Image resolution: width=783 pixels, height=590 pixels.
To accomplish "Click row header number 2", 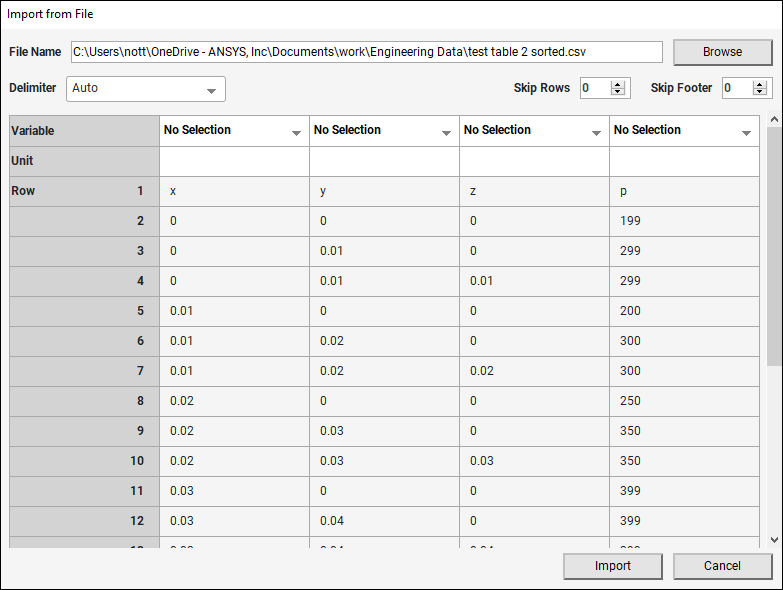I will pos(84,221).
